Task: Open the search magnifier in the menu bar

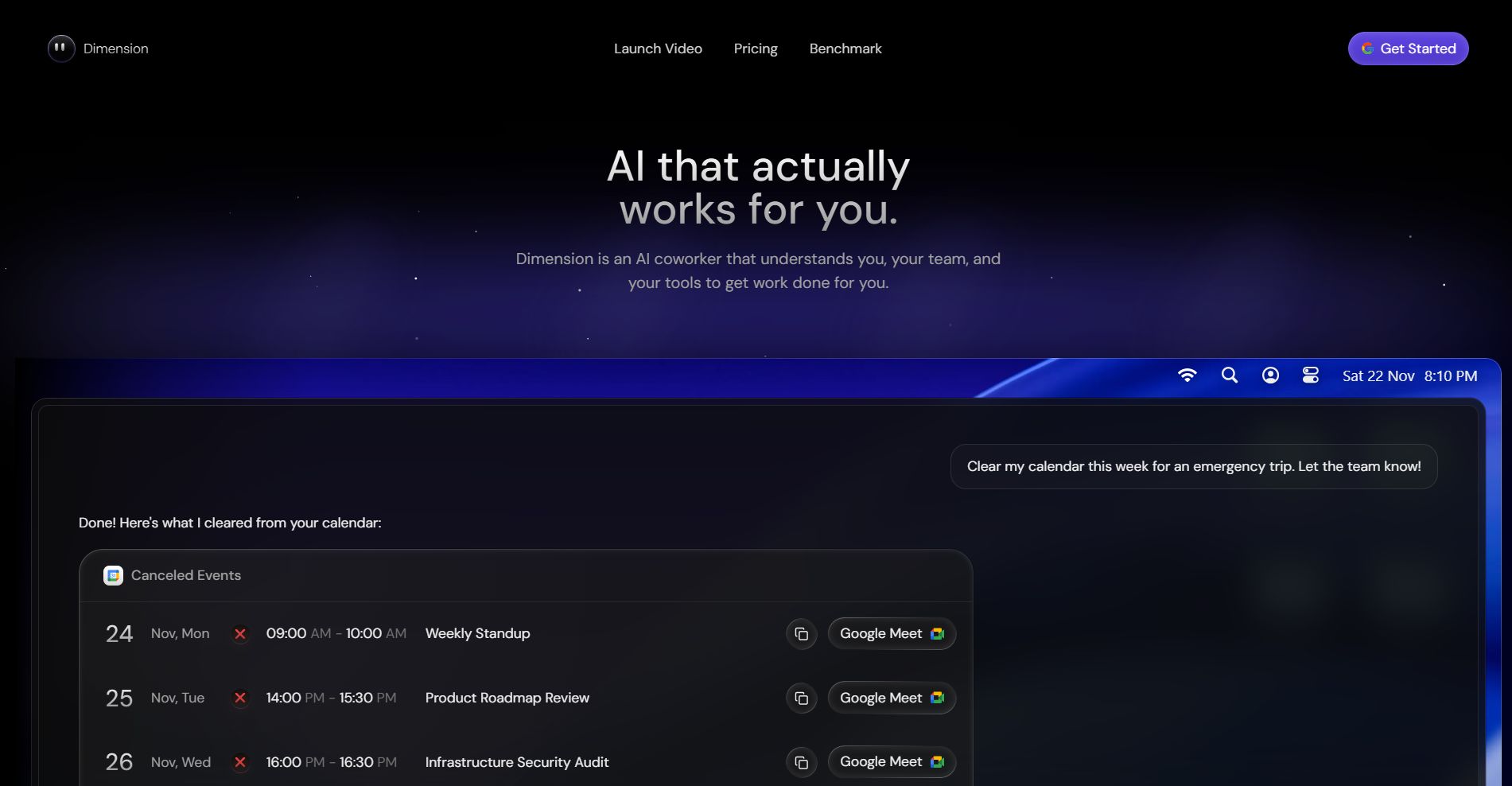Action: tap(1230, 375)
